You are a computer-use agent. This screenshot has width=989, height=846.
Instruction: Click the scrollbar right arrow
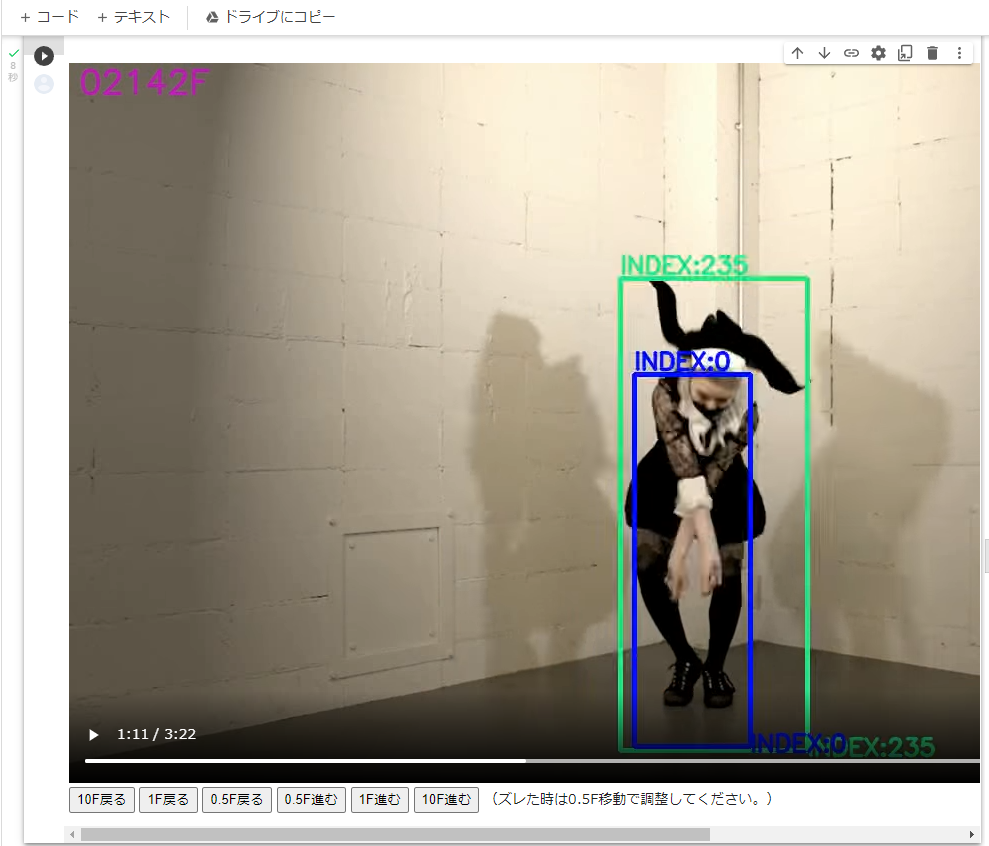[x=972, y=835]
